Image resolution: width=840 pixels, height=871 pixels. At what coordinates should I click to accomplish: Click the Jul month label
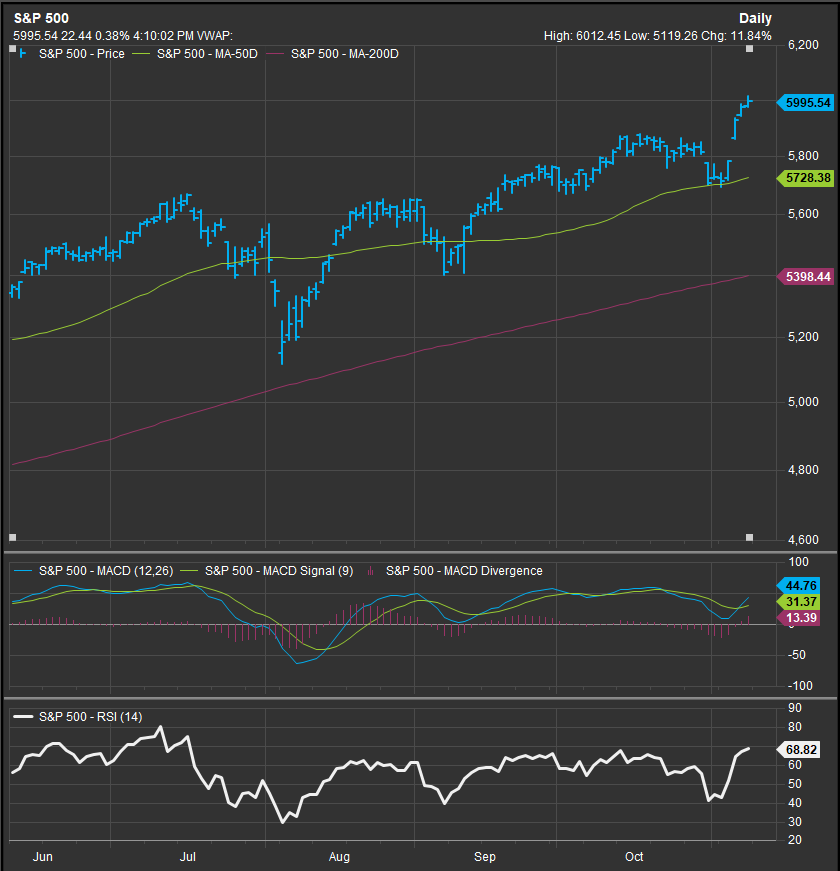pos(188,857)
